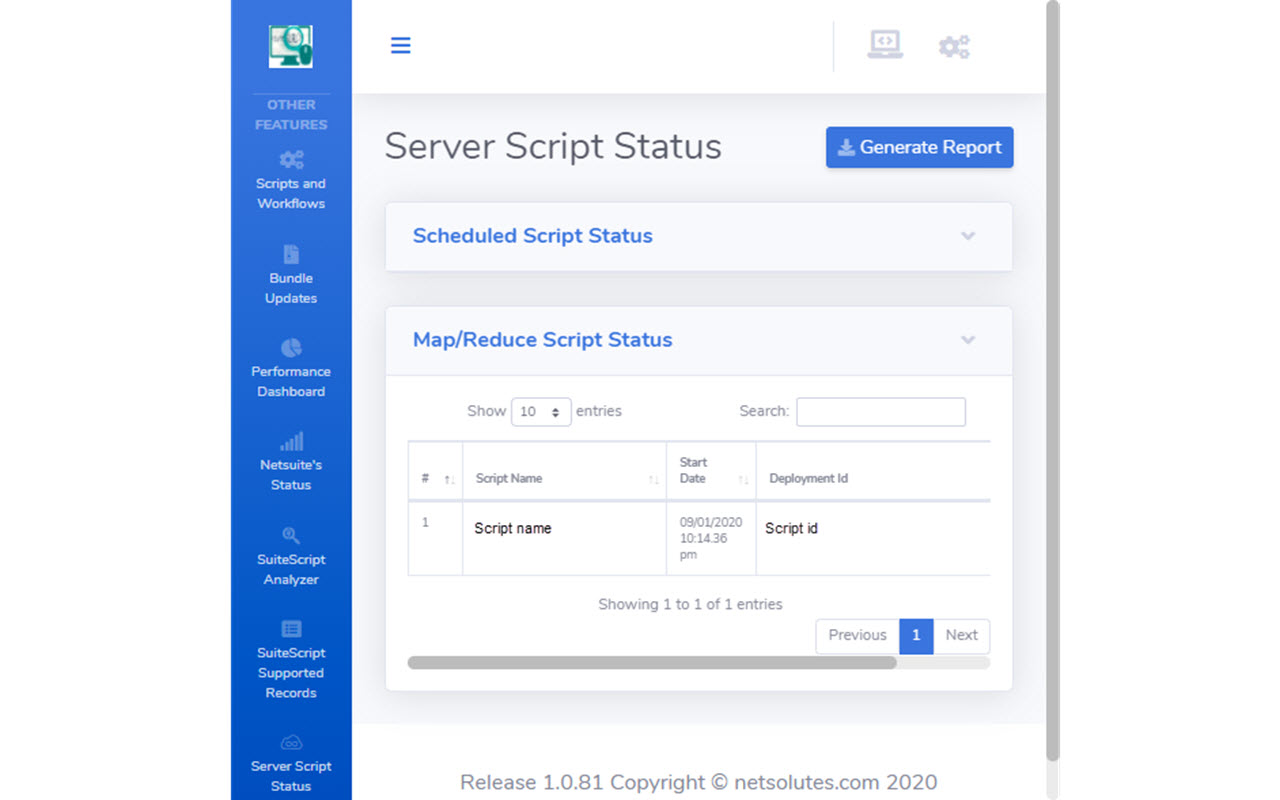Screen dimensions: 1280x800
Task: Click the code laptop icon in the header
Action: 884,45
